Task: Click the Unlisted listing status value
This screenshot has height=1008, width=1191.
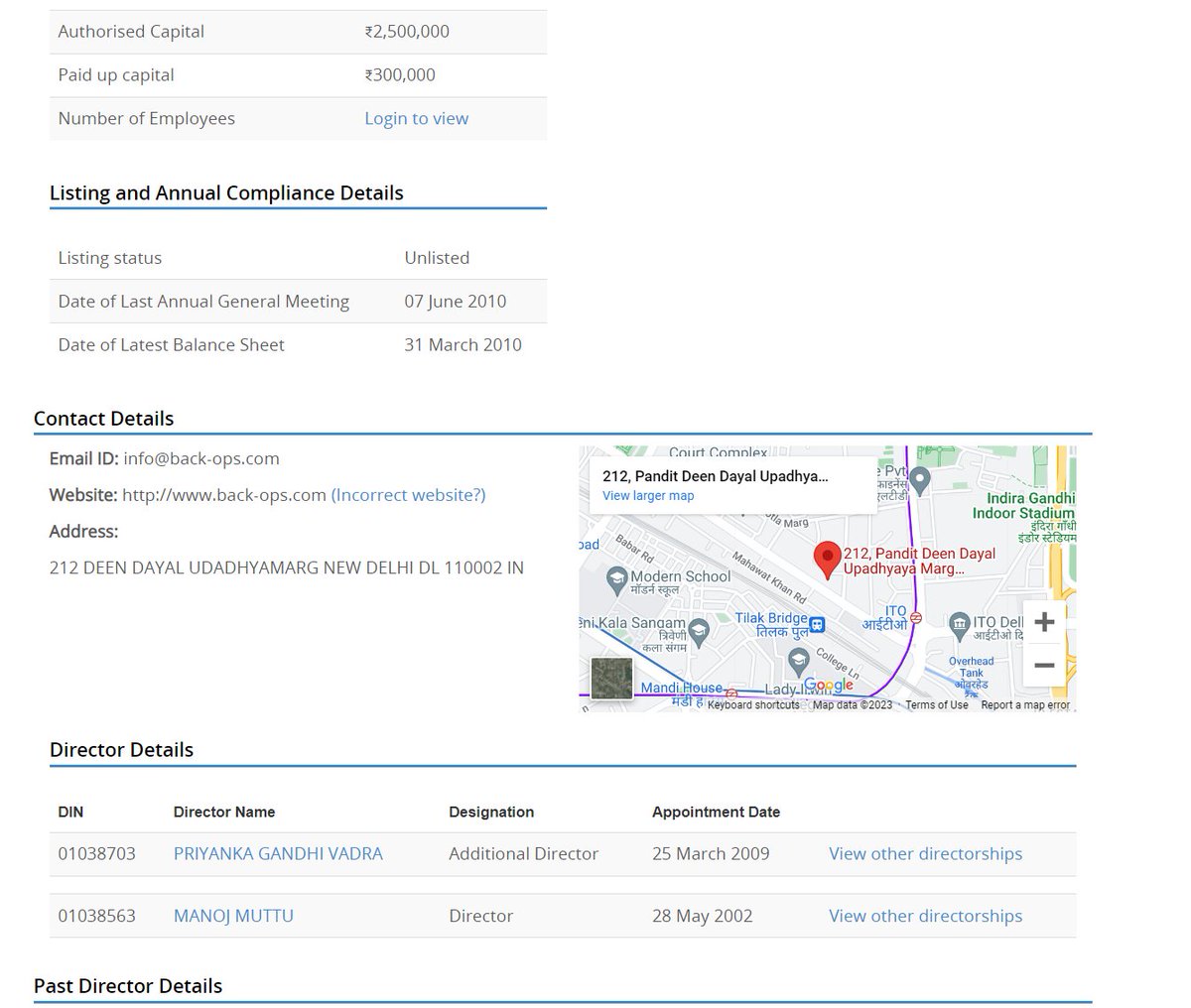Action: pos(437,257)
